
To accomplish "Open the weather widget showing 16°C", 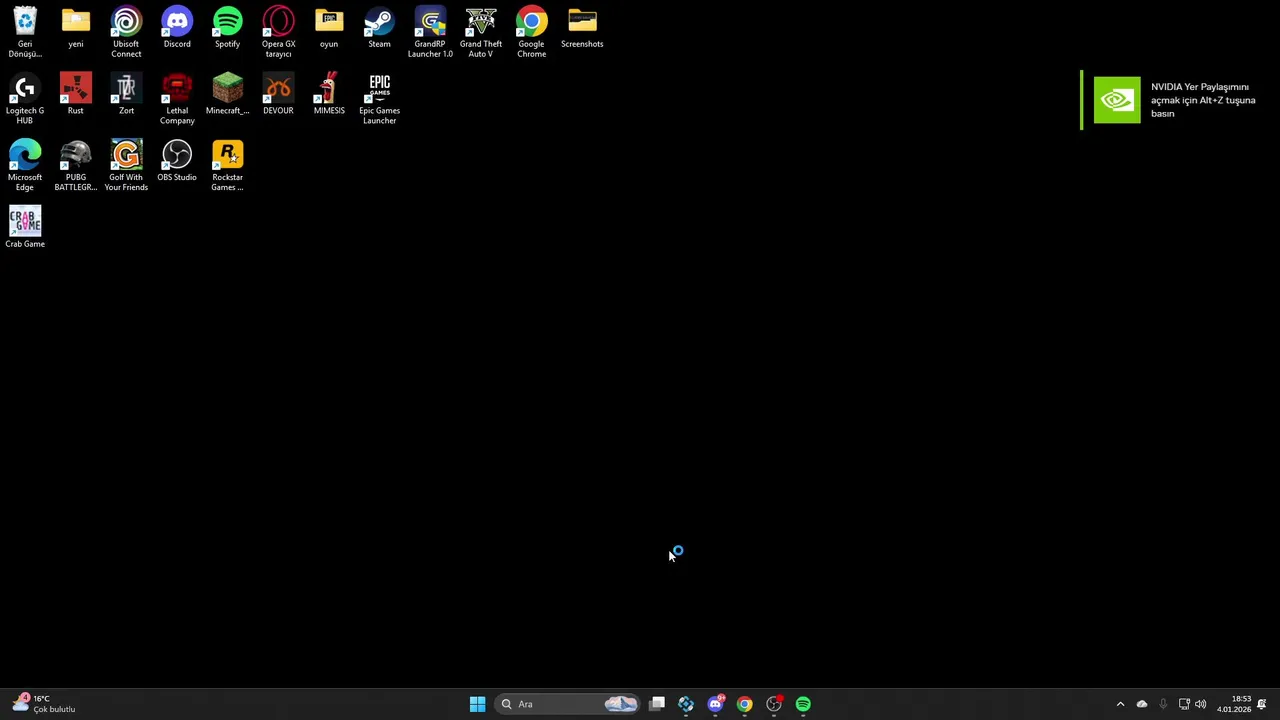I will pos(44,704).
